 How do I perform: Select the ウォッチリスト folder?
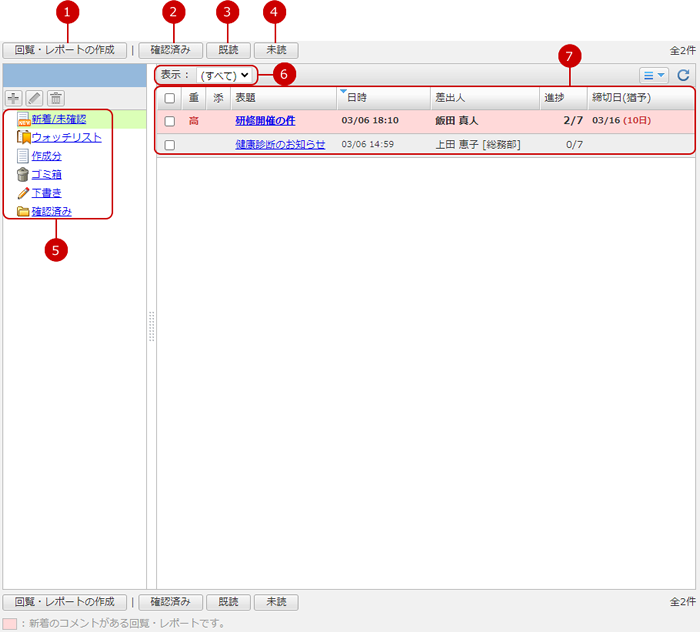point(66,137)
